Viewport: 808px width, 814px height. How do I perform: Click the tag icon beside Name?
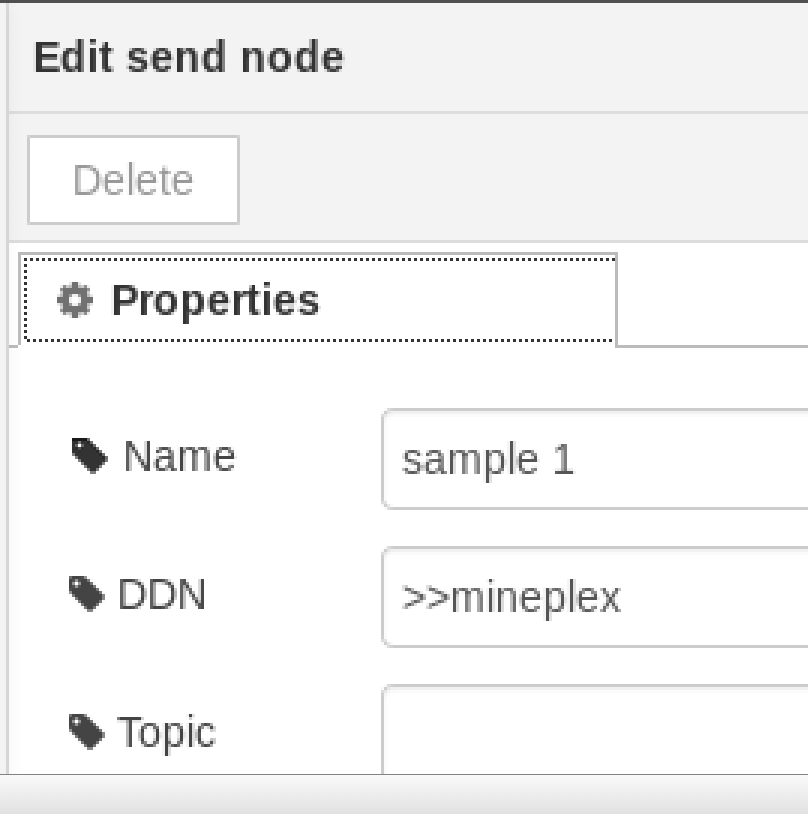pos(90,456)
